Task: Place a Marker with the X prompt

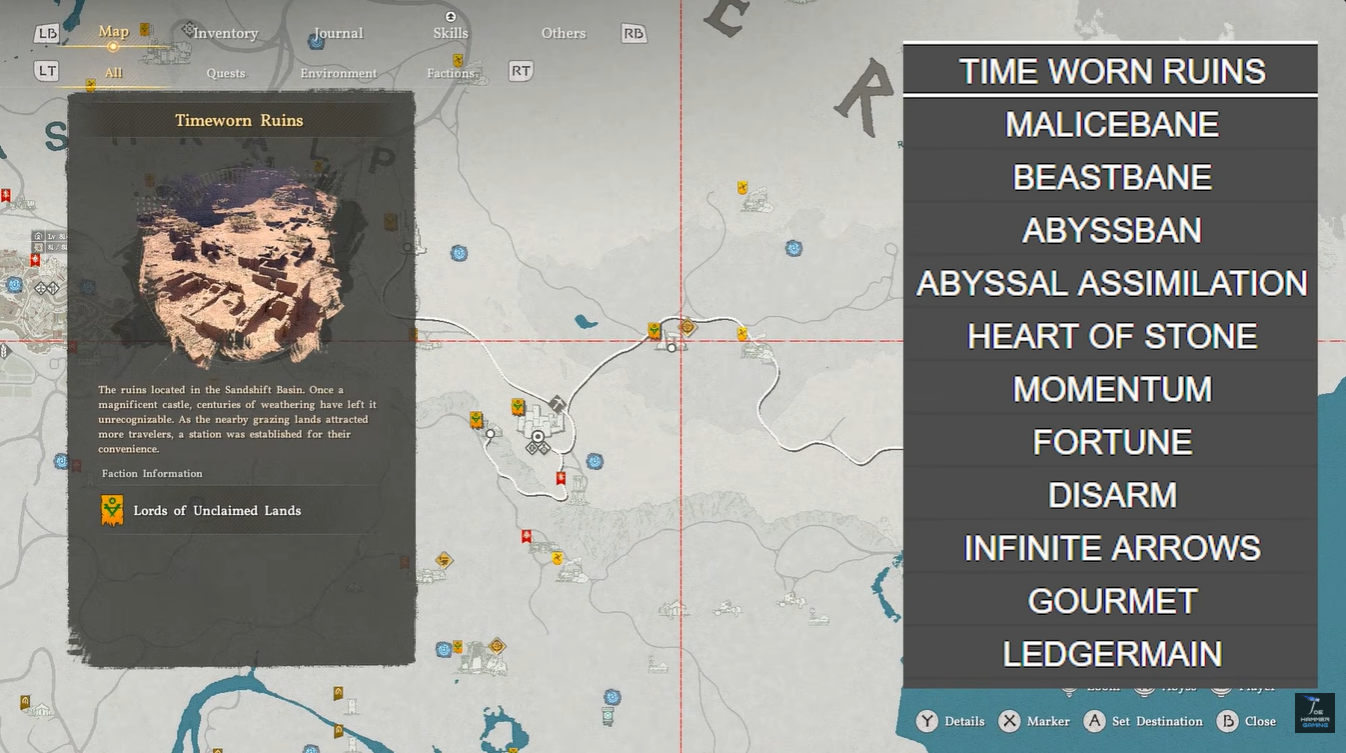Action: [x=1034, y=721]
